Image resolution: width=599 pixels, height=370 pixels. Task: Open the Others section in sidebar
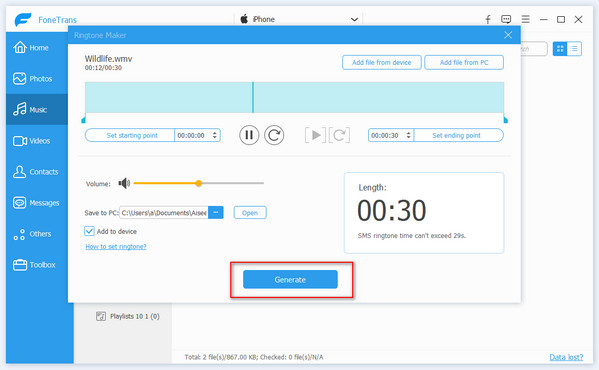tap(36, 234)
